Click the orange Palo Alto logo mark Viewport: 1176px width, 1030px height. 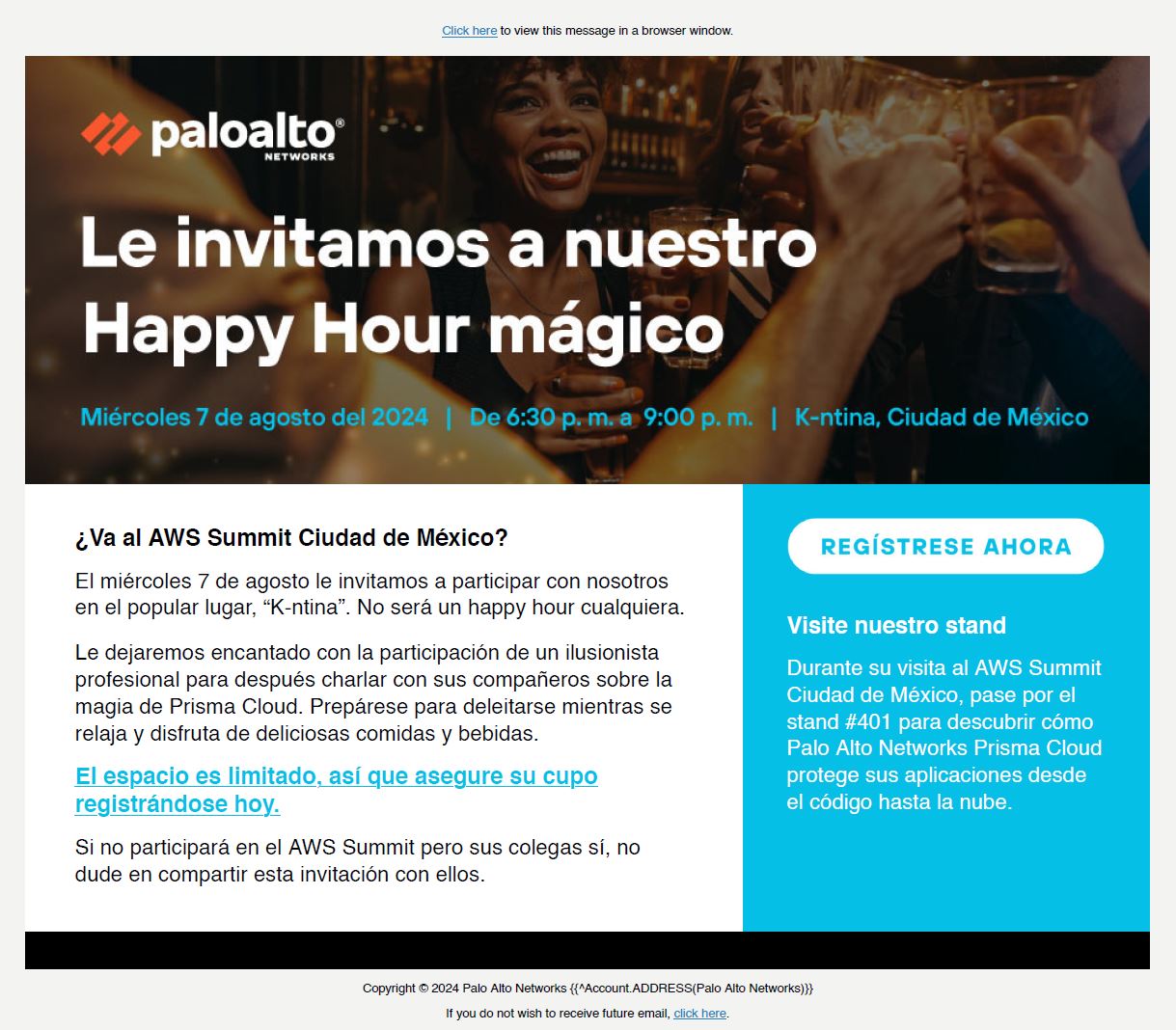[x=111, y=134]
